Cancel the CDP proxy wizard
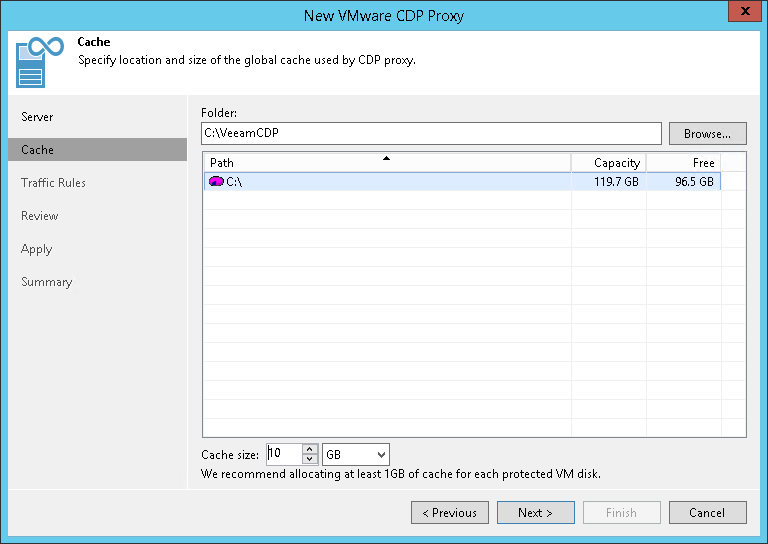Image resolution: width=768 pixels, height=544 pixels. (708, 513)
